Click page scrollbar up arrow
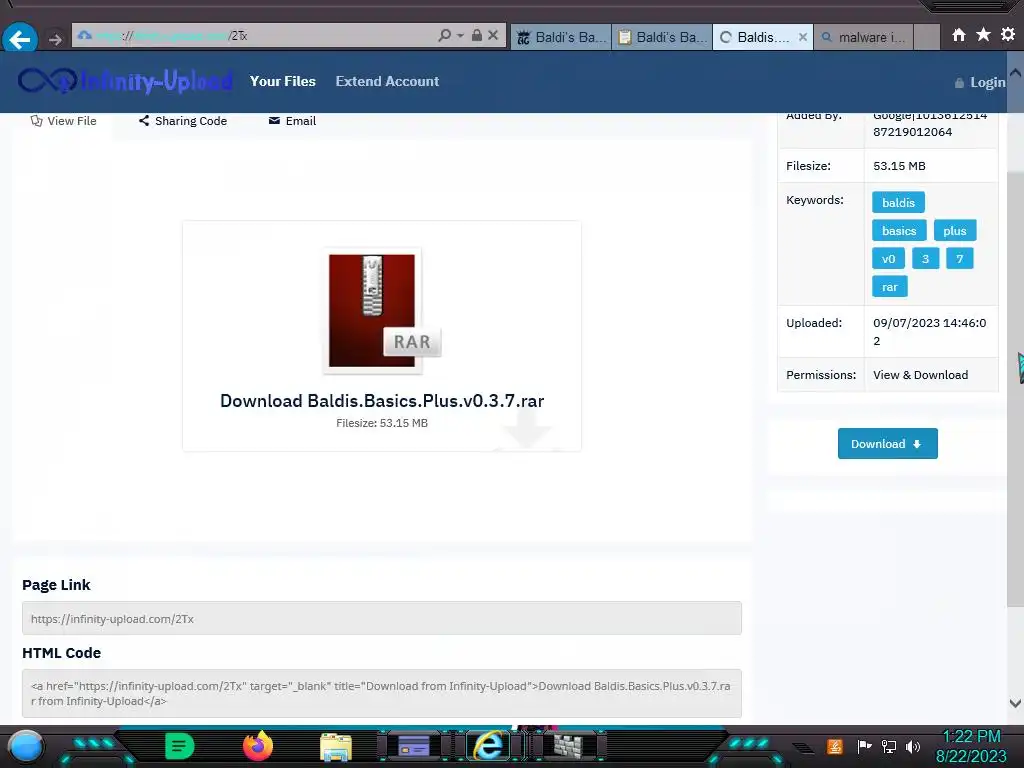This screenshot has width=1024, height=768. coord(1015,72)
